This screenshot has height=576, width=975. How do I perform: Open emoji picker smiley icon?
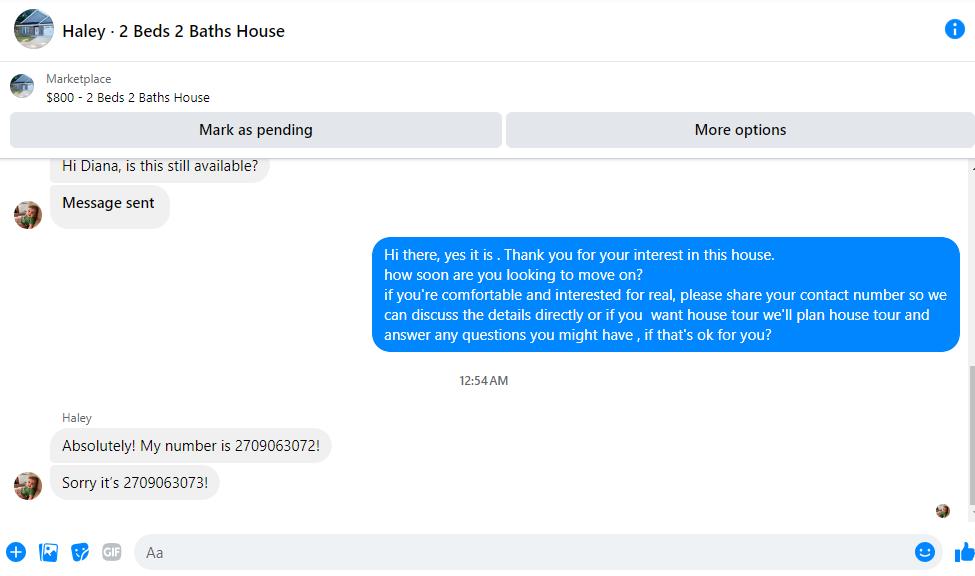pos(925,552)
